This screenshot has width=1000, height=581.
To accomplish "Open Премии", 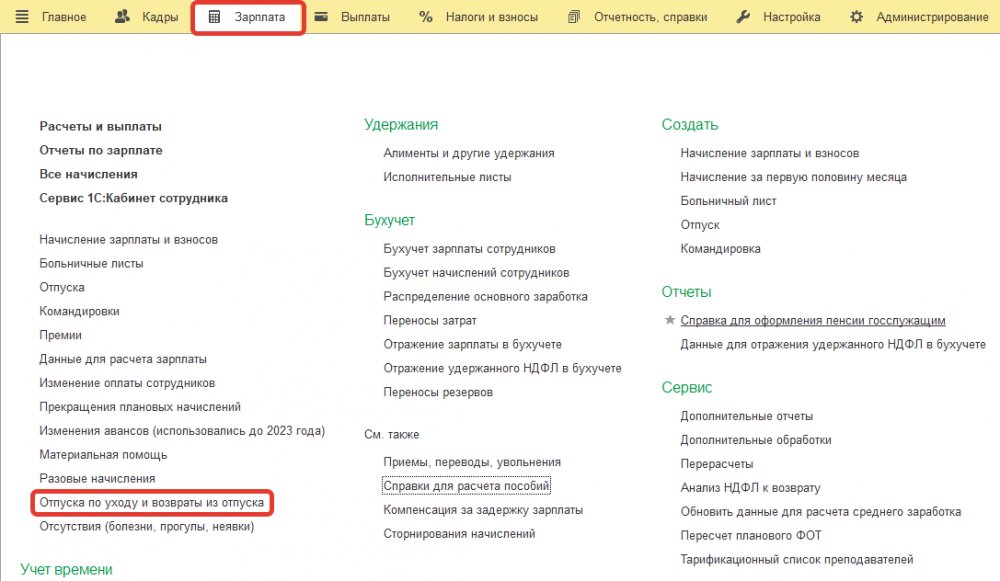I will coord(60,335).
